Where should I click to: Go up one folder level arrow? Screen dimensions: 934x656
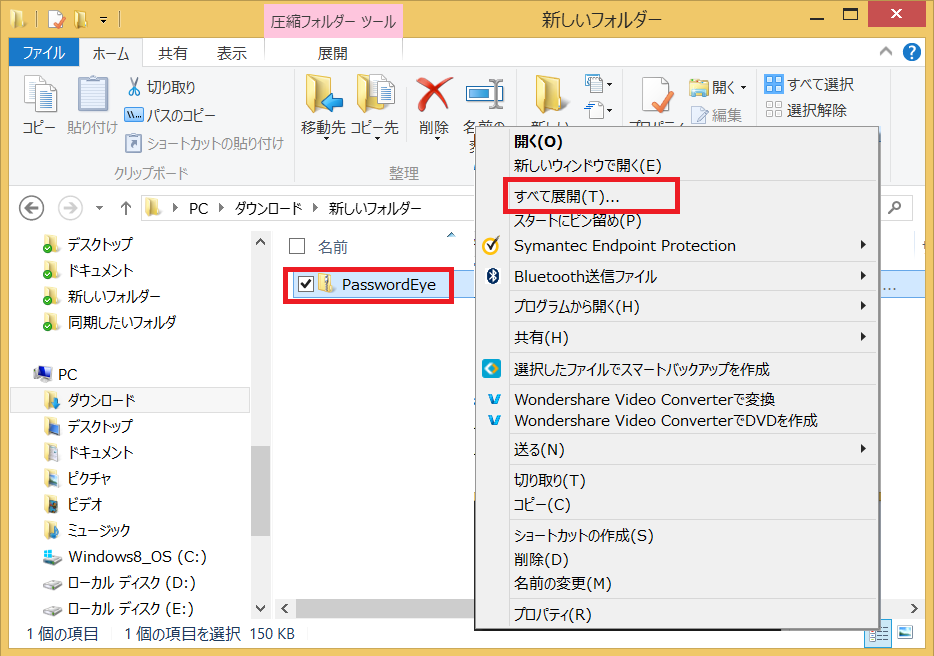tap(125, 208)
